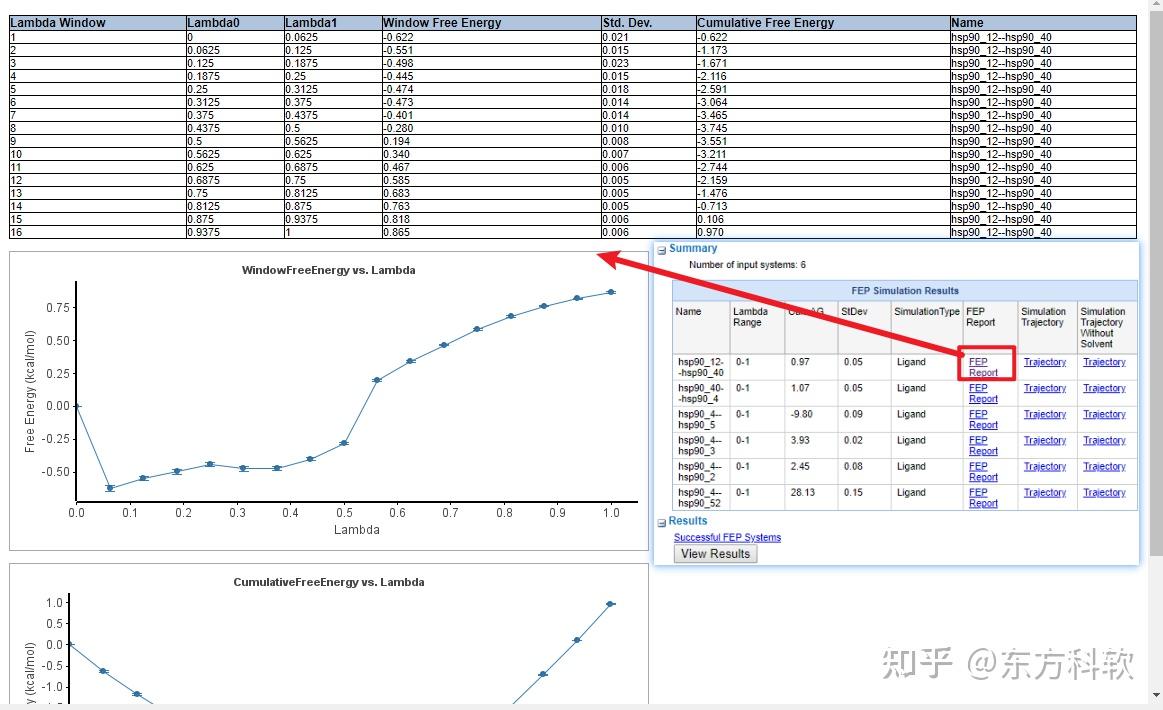Open Simulation Trajectory for hsp90_4--hsp90_3
The width and height of the screenshot is (1163, 710).
(x=1044, y=440)
